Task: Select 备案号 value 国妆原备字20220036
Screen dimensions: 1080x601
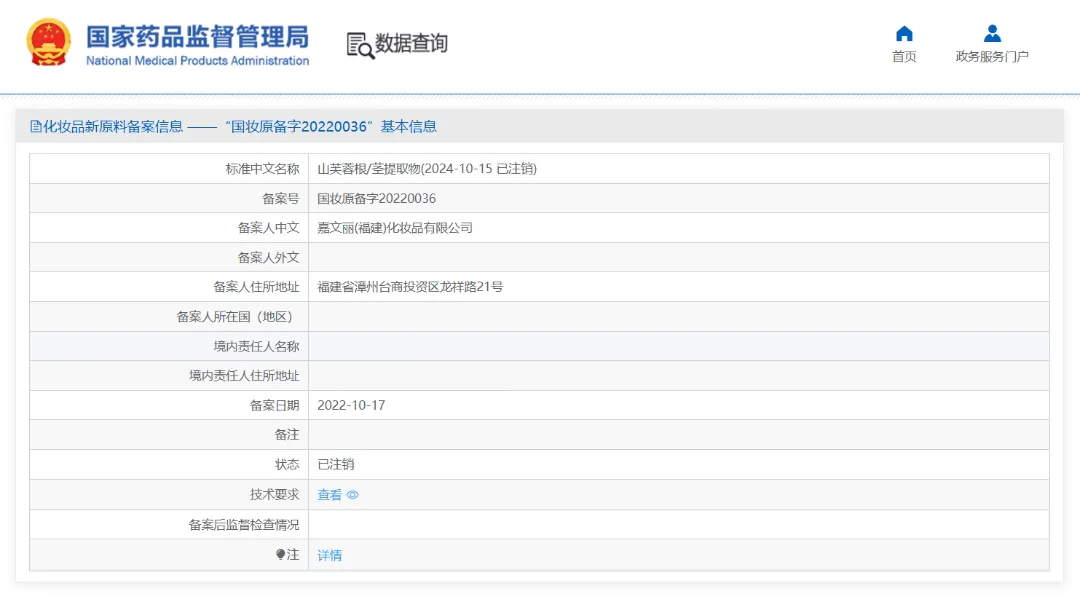Action: (376, 198)
